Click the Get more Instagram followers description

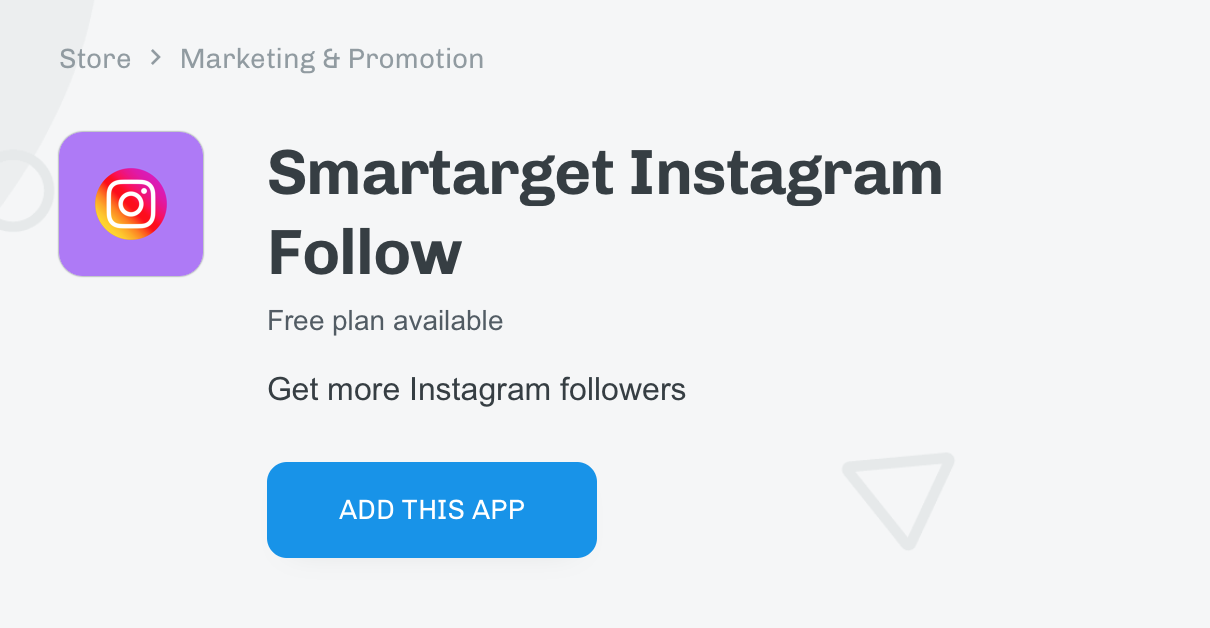pos(477,389)
